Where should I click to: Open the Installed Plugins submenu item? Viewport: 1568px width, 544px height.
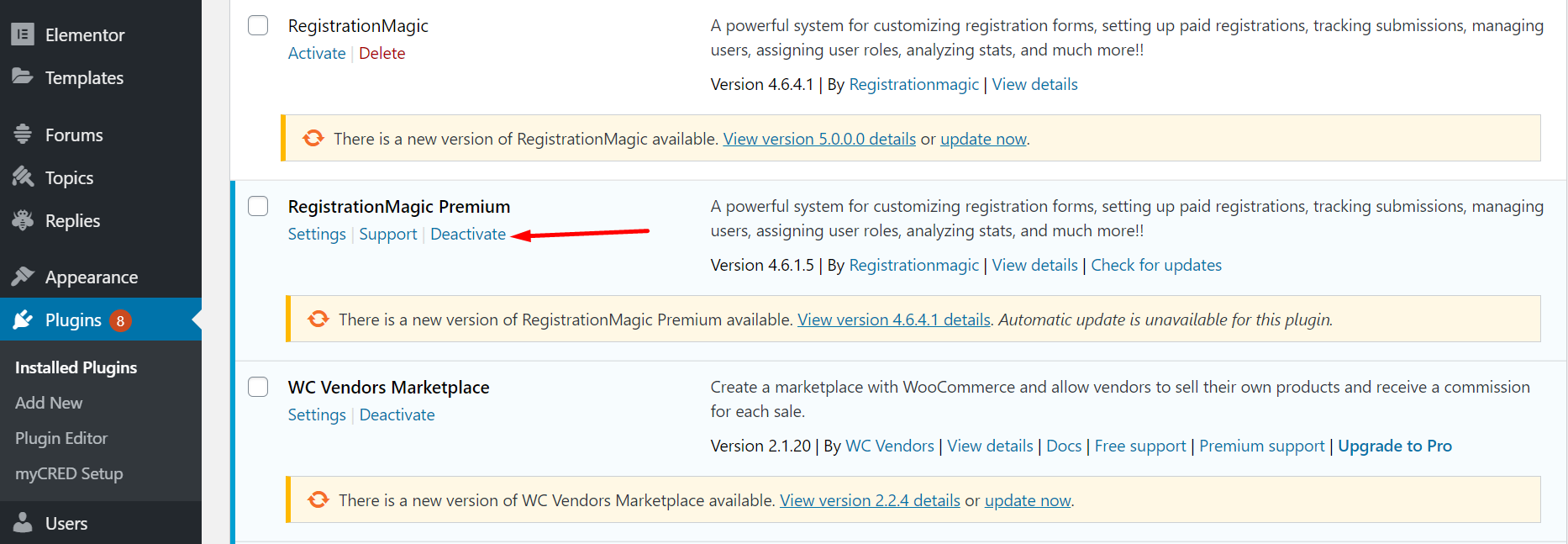click(x=76, y=367)
